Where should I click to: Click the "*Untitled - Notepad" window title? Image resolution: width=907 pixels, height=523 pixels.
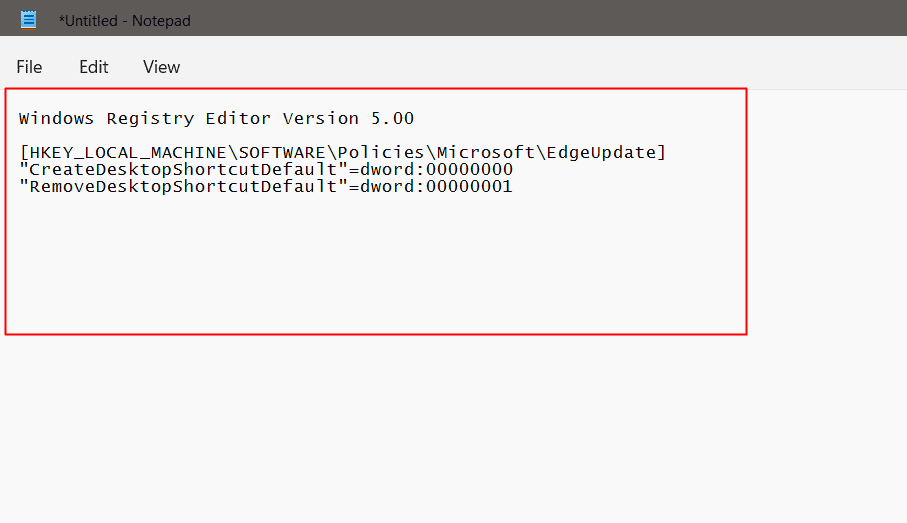[125, 20]
